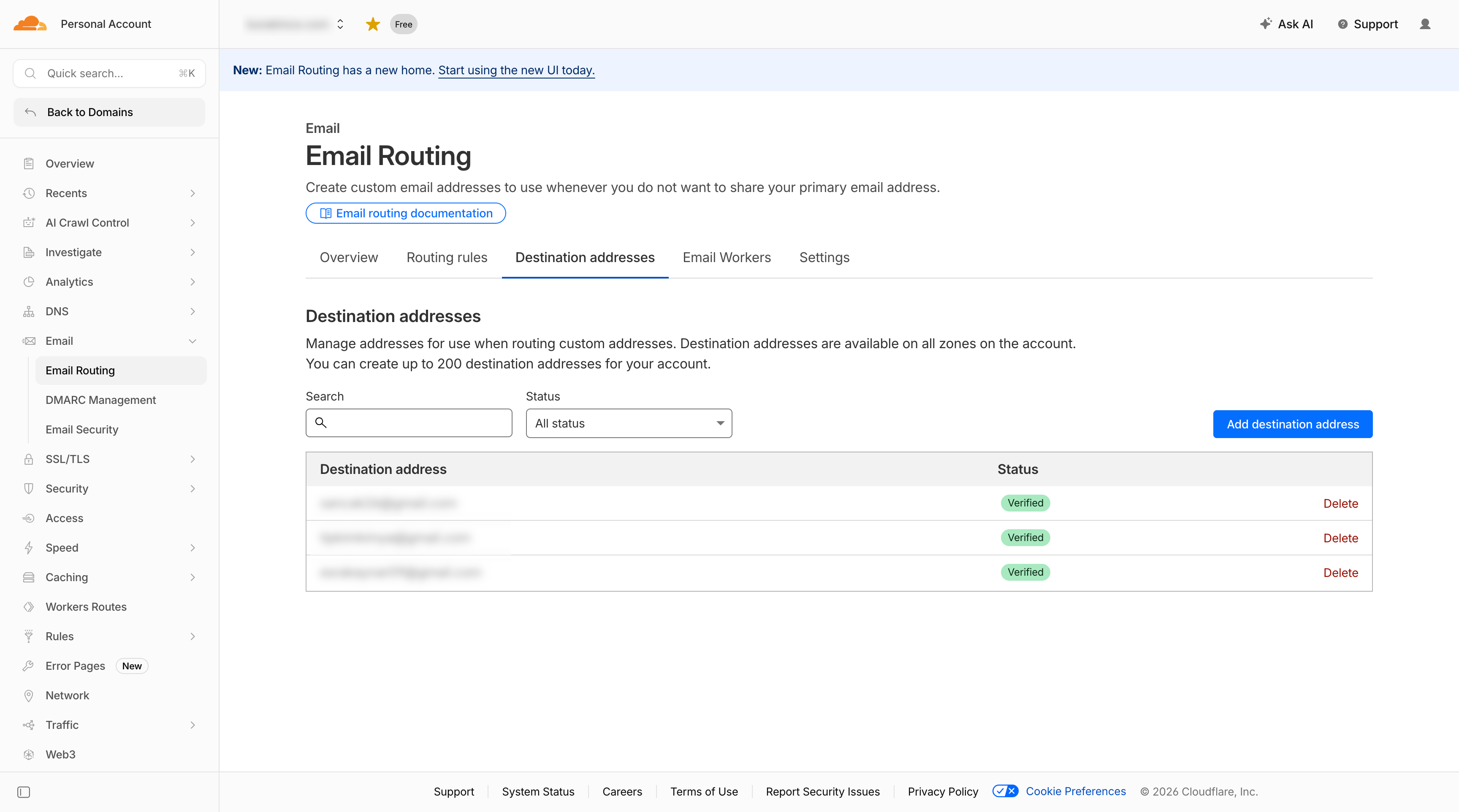Click the Traffic sidebar icon
Screen dimensions: 1459x812
pos(29,725)
